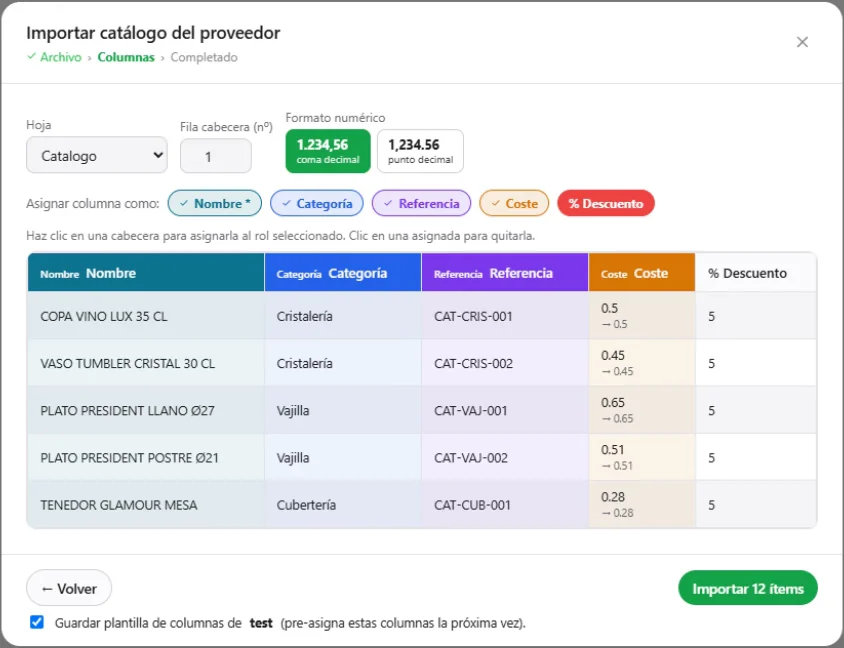Click the cell VASO TUMBLER CRISTAL 30 CL

tap(146, 363)
